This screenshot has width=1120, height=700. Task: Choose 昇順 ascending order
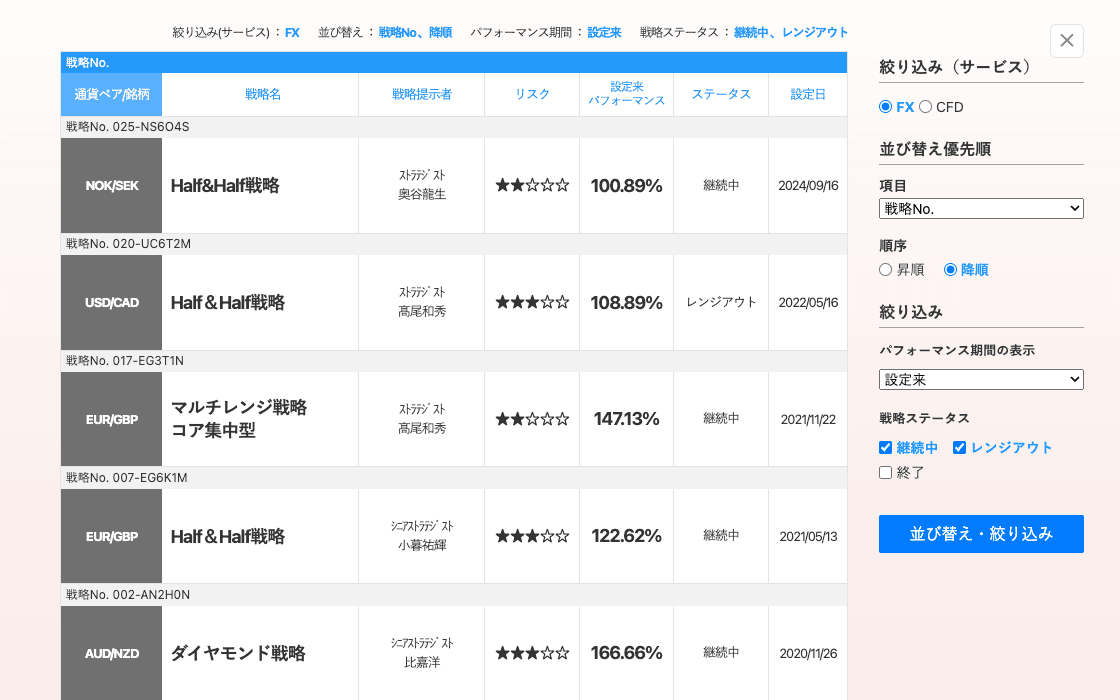click(885, 270)
